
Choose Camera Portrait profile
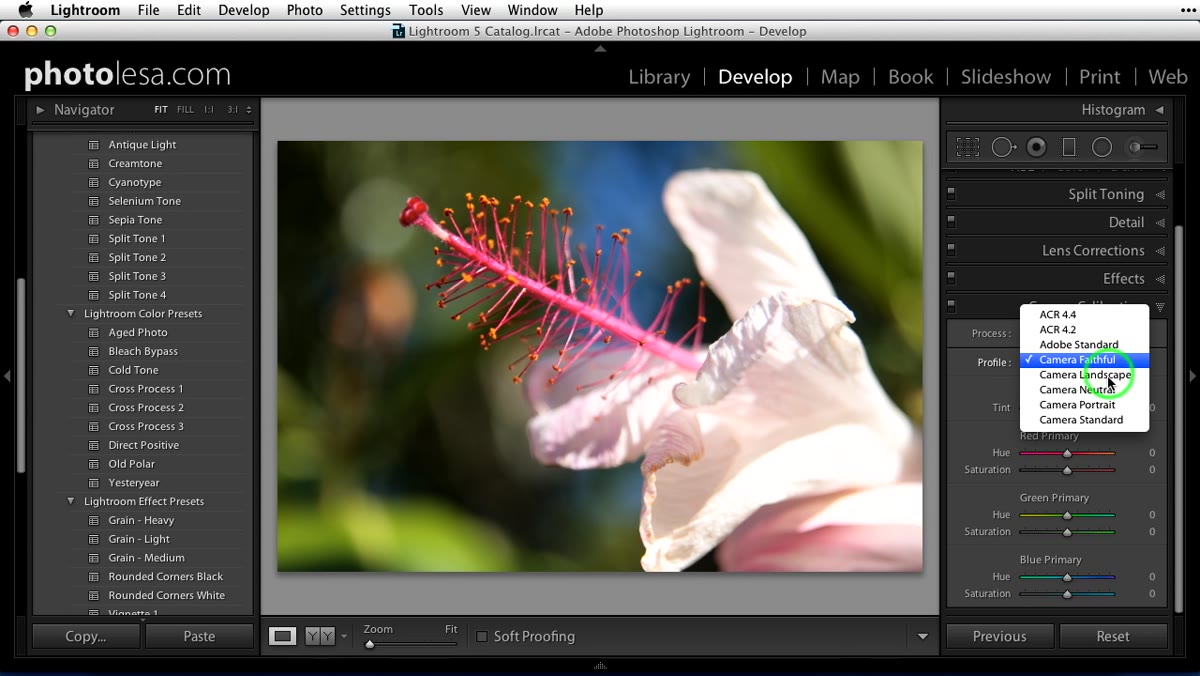click(x=1084, y=405)
